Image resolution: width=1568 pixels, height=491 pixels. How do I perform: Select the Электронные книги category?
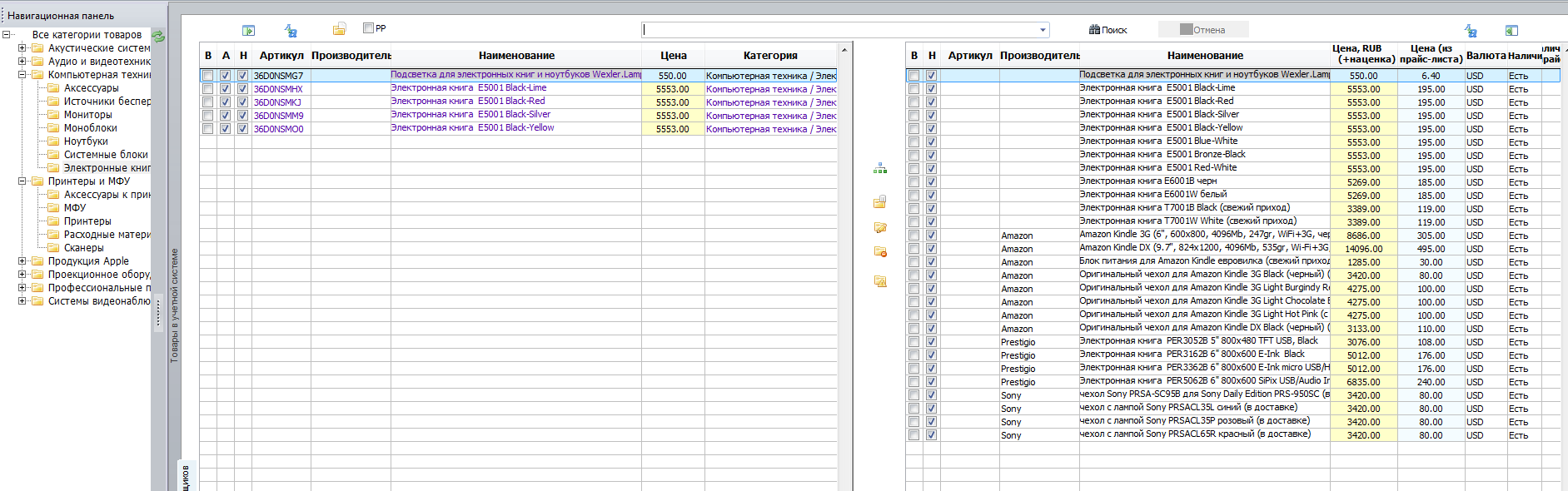(x=107, y=168)
